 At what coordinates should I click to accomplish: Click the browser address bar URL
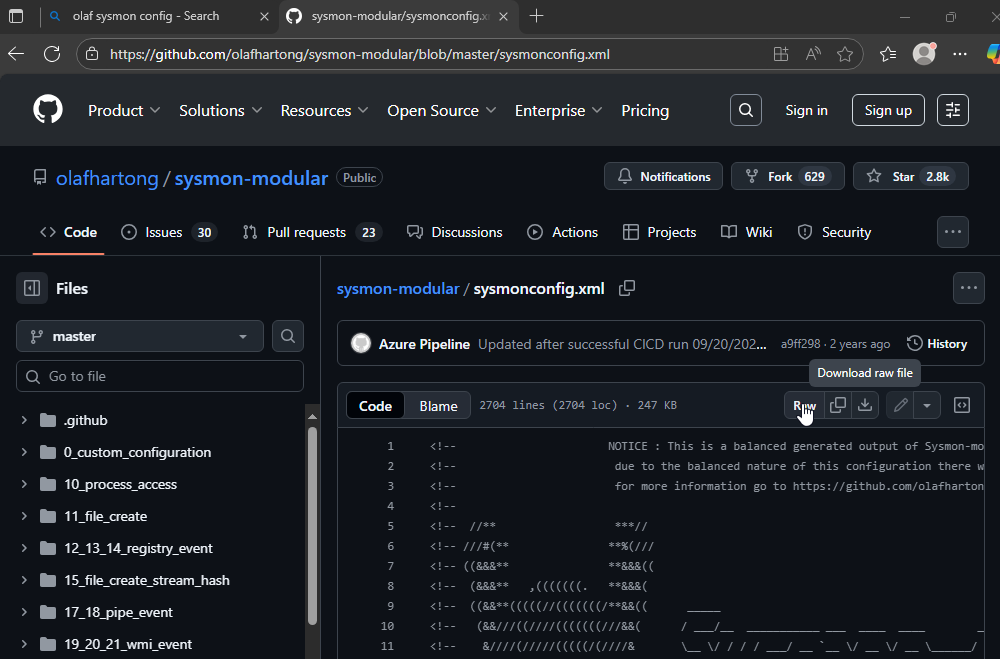[360, 54]
